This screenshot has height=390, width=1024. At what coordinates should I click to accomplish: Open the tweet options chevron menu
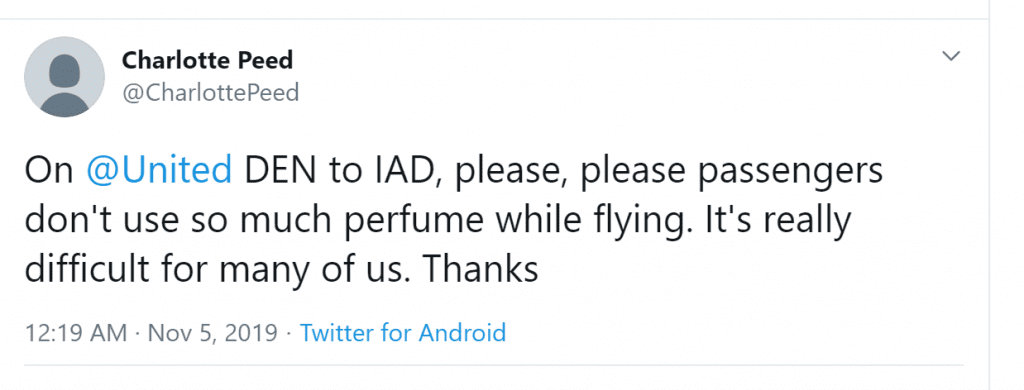pyautogui.click(x=952, y=56)
